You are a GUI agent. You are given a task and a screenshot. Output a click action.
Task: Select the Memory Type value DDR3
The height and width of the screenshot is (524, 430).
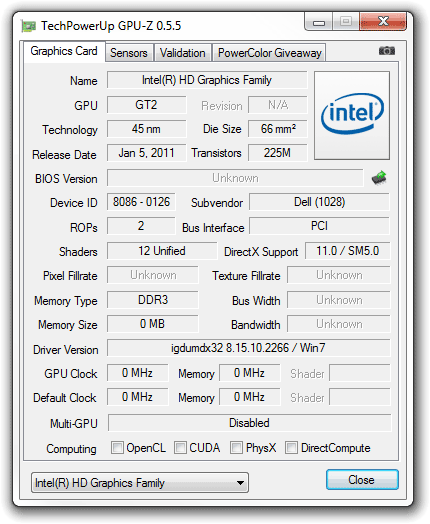153,300
